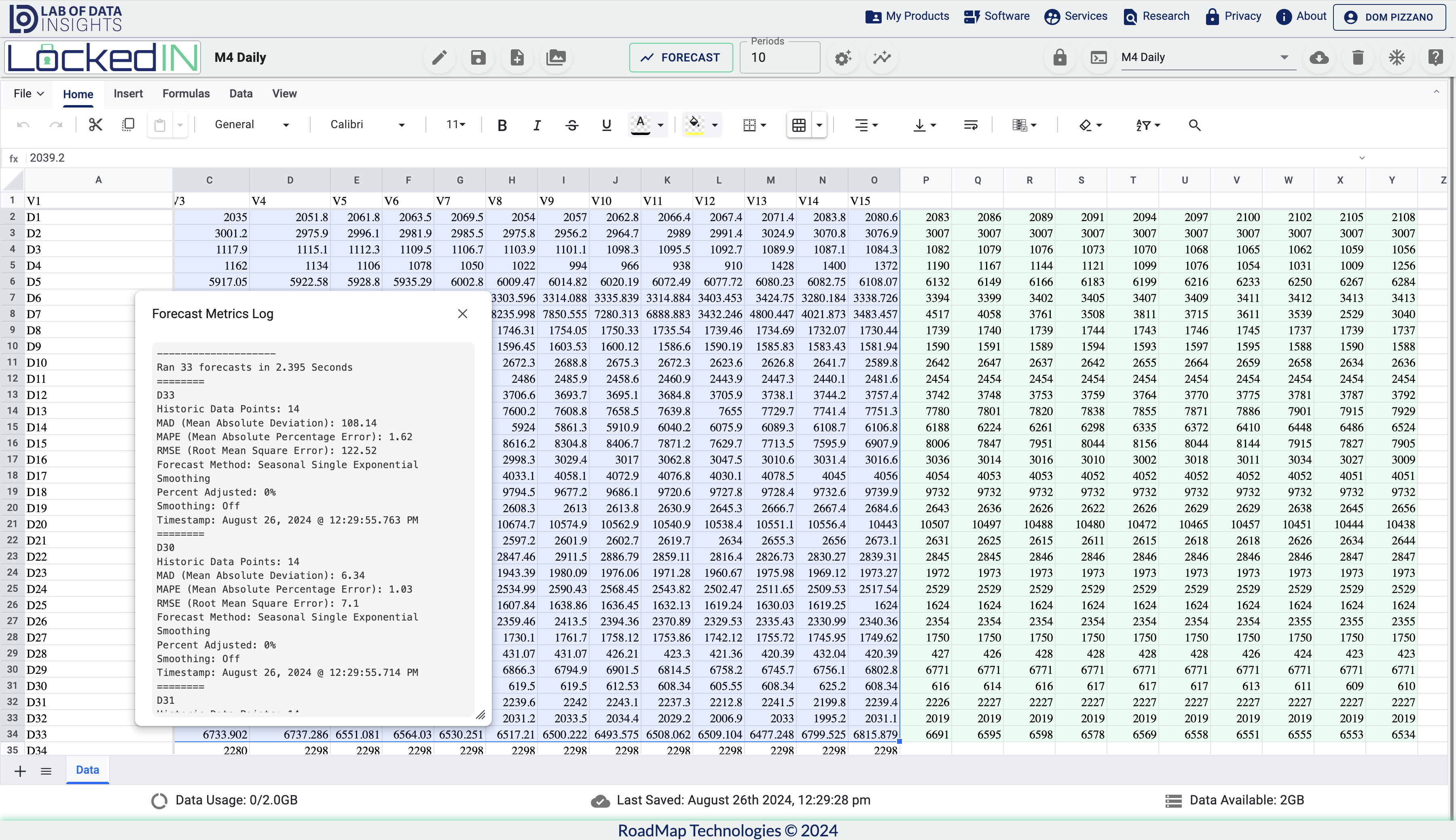Open the M4 Daily file selector dropdown
The height and width of the screenshot is (840, 1456).
coord(1208,58)
